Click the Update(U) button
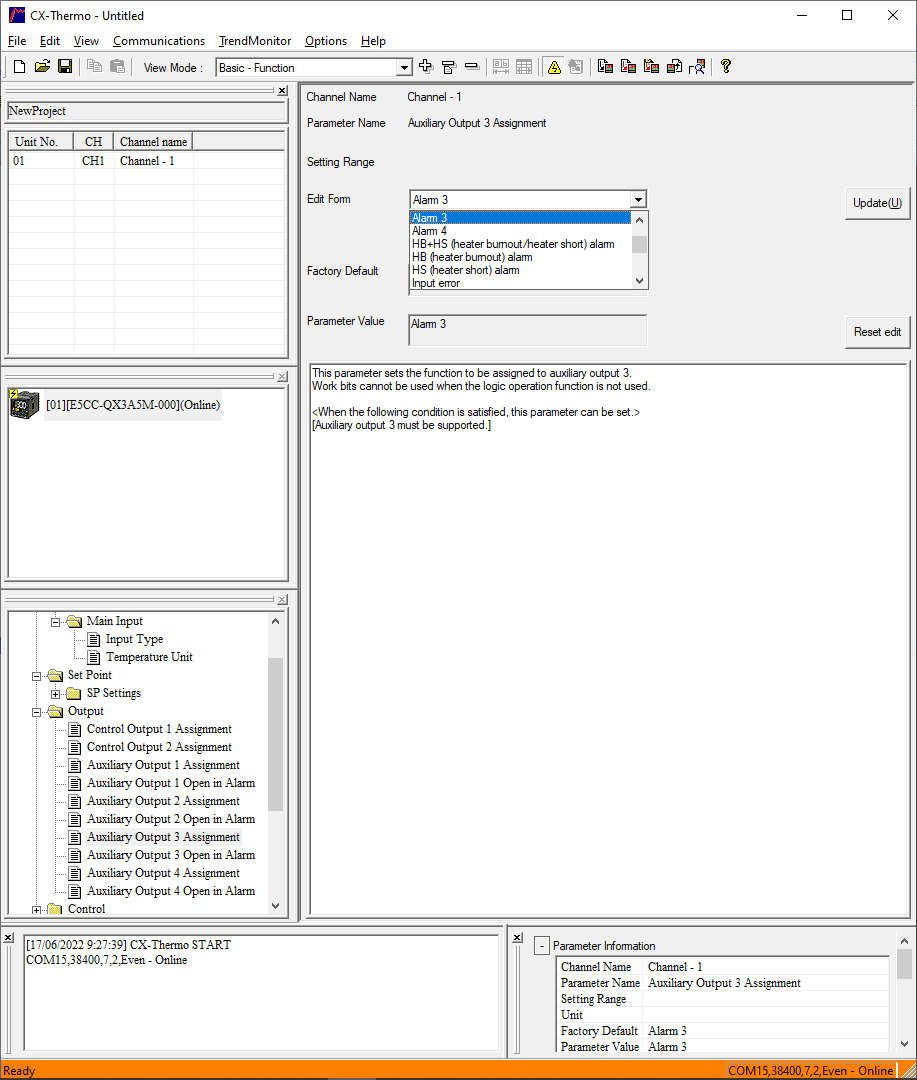 (x=877, y=203)
